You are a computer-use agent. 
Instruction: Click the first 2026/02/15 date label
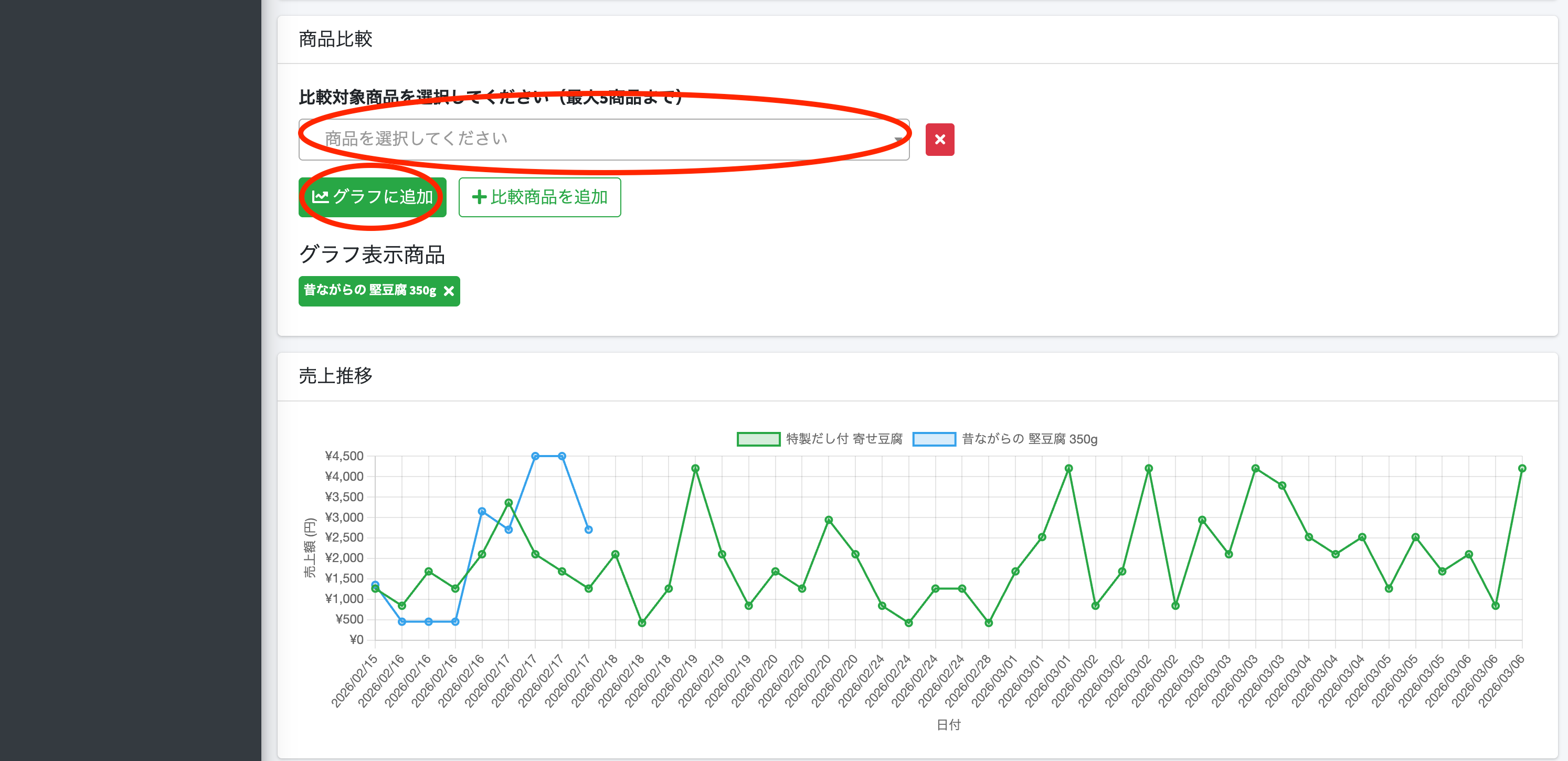tap(354, 681)
